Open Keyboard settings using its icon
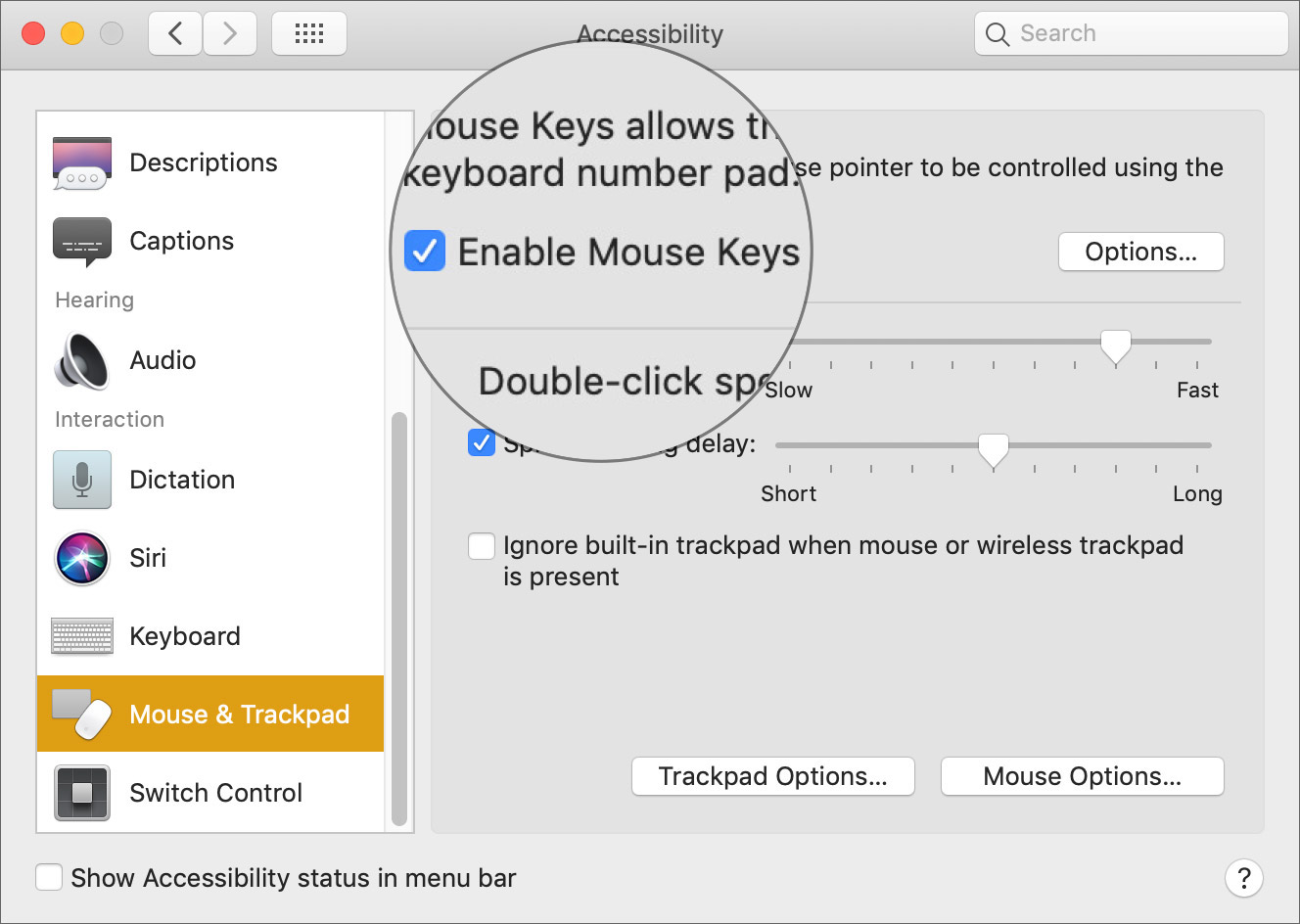The image size is (1300, 924). pyautogui.click(x=81, y=635)
